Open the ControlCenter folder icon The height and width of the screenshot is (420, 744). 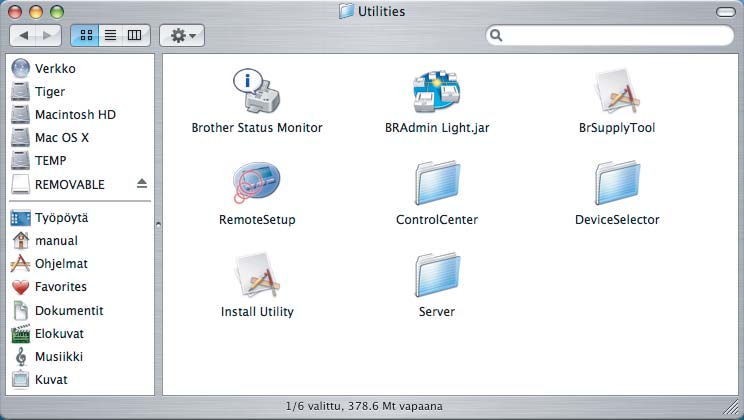point(437,183)
